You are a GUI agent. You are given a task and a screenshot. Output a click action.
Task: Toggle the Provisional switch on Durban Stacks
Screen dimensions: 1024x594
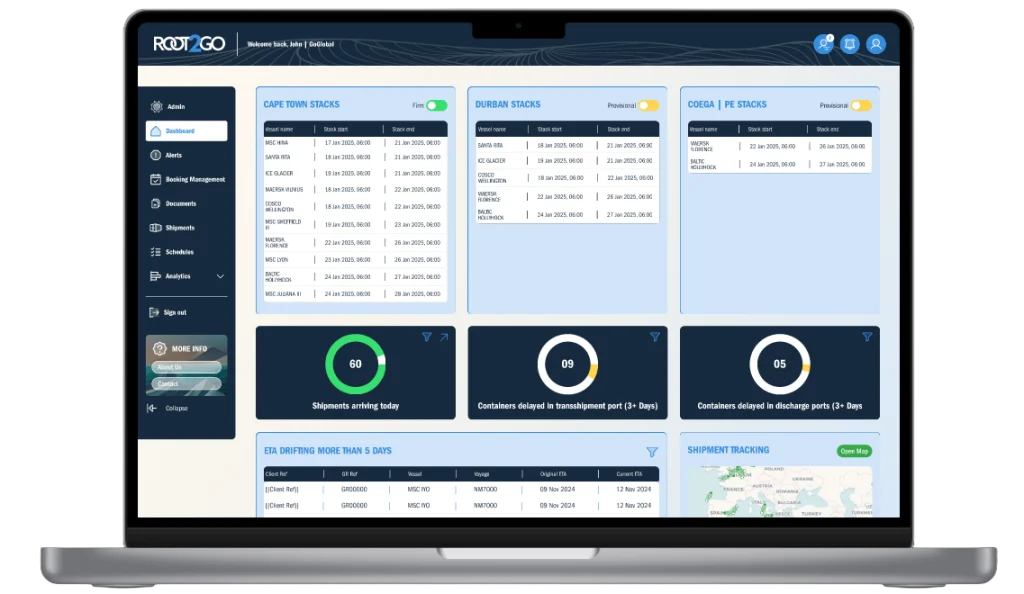tap(648, 105)
